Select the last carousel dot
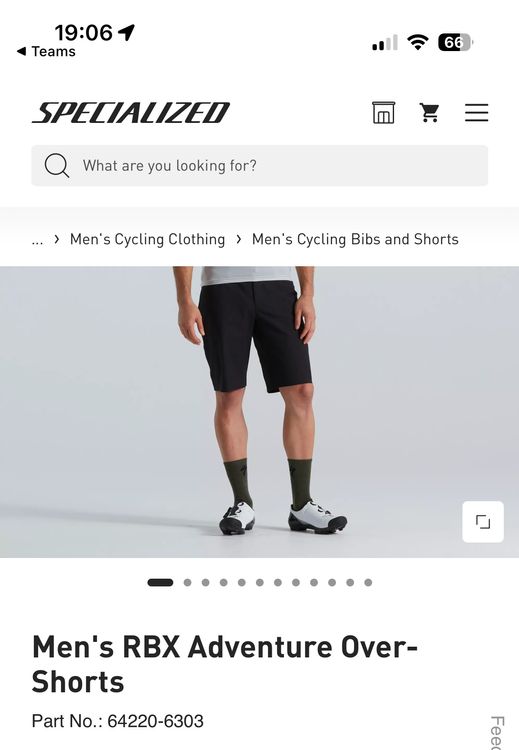The image size is (519, 750). click(x=368, y=582)
